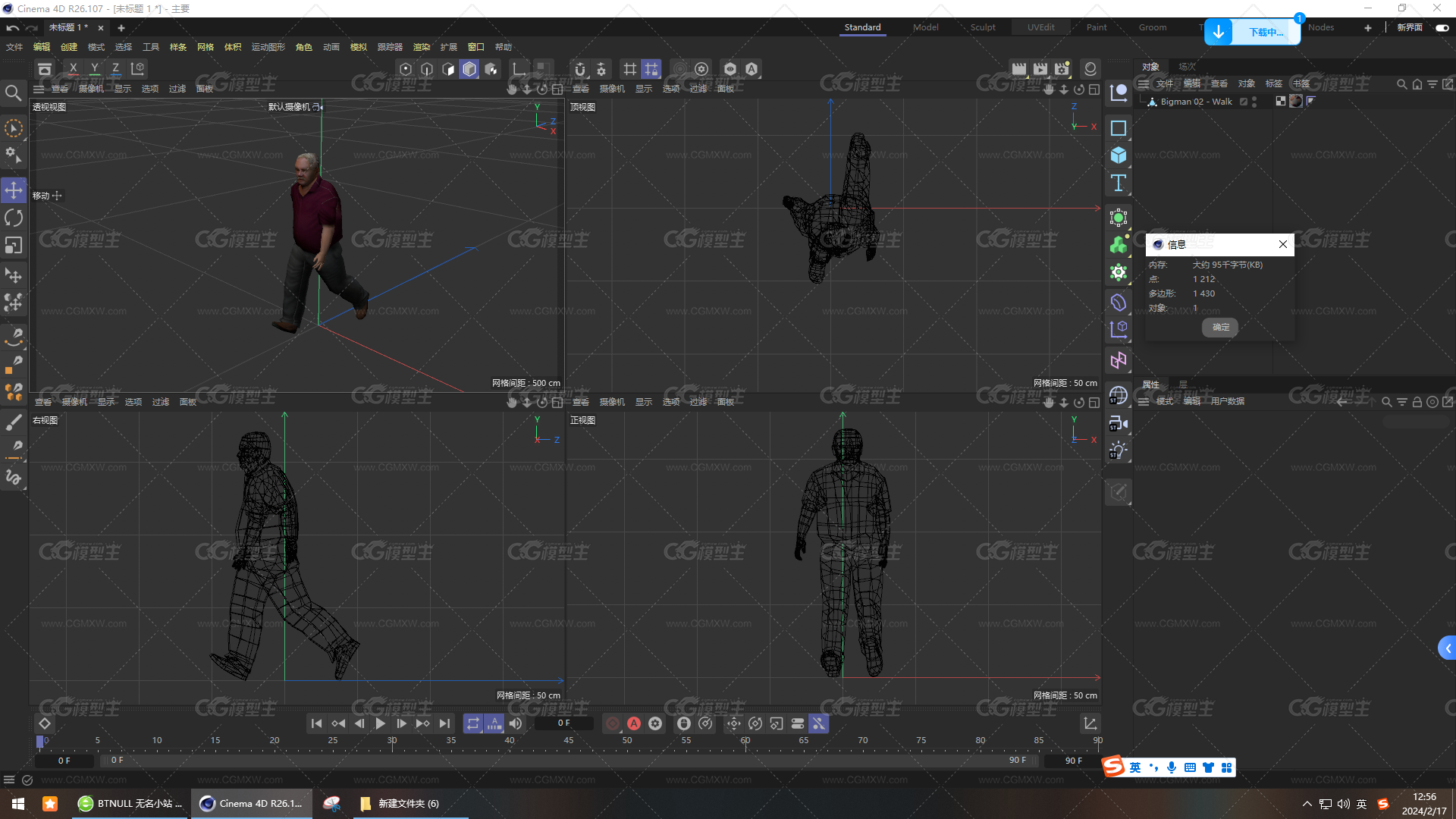Toggle timeline sound speaker icon

point(516,723)
